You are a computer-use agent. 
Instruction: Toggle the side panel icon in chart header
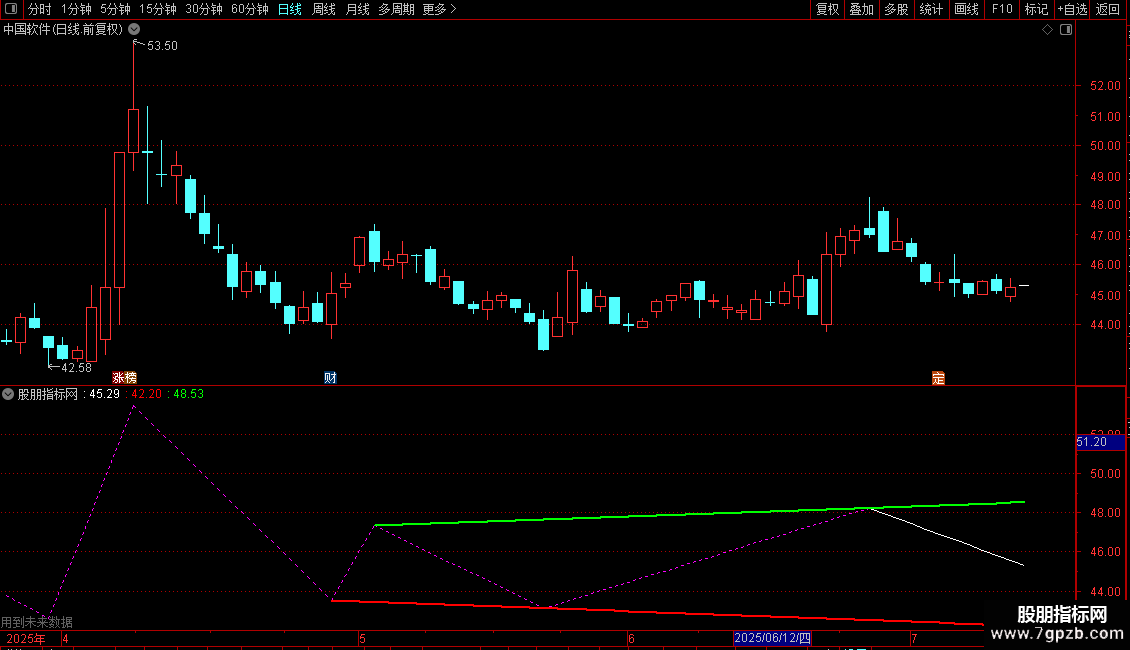pyautogui.click(x=1066, y=30)
